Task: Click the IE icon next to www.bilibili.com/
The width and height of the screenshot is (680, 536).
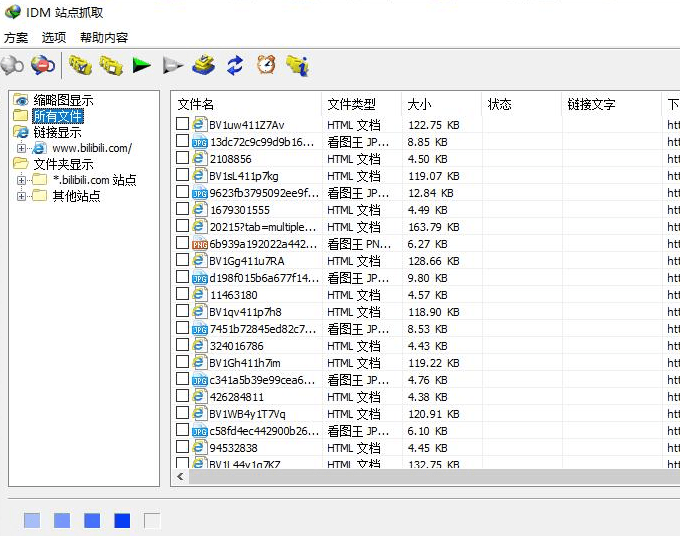Action: [39, 148]
